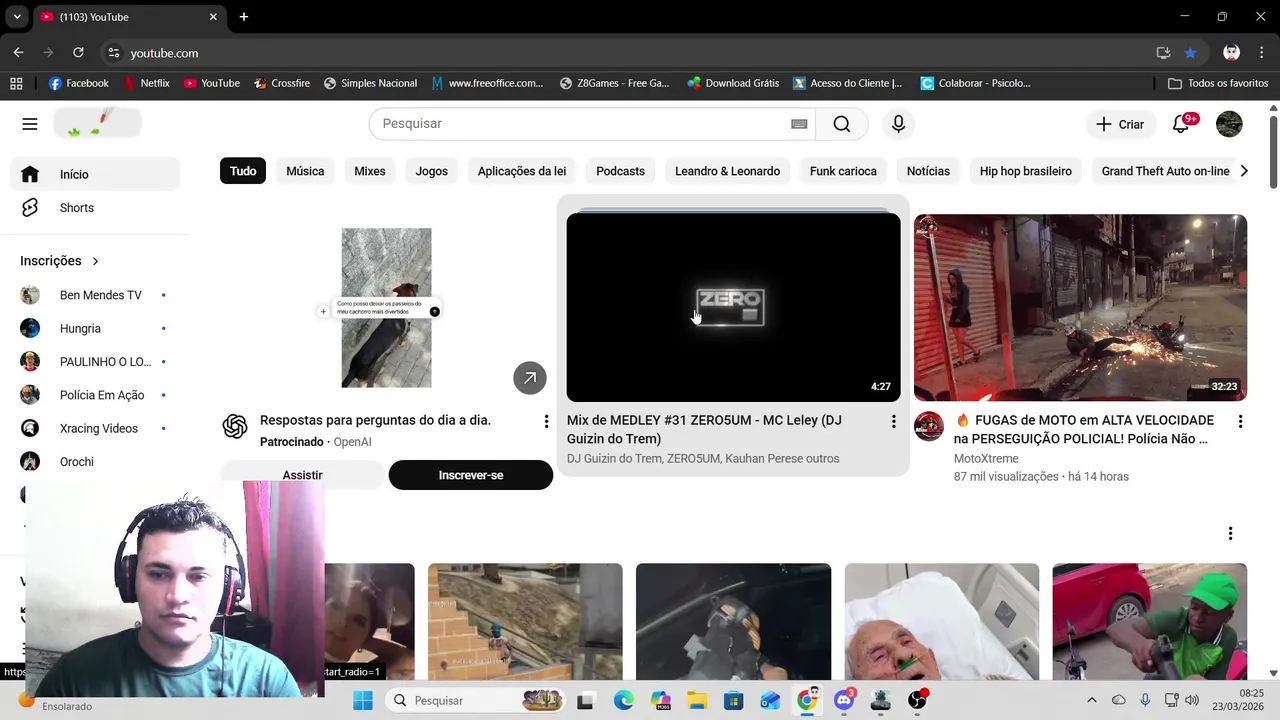
Task: Open the Hungria subscription
Action: [x=95, y=328]
